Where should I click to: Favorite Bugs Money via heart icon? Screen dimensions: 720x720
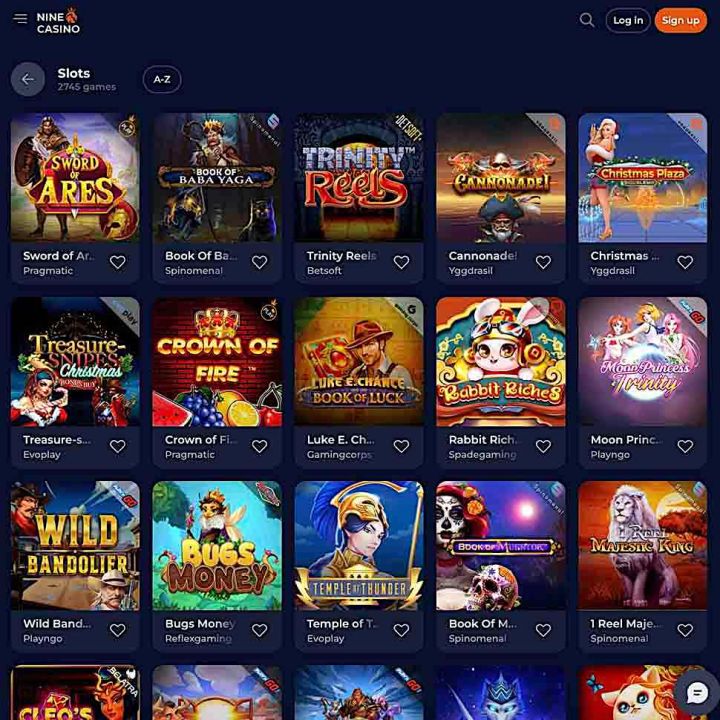(x=259, y=630)
